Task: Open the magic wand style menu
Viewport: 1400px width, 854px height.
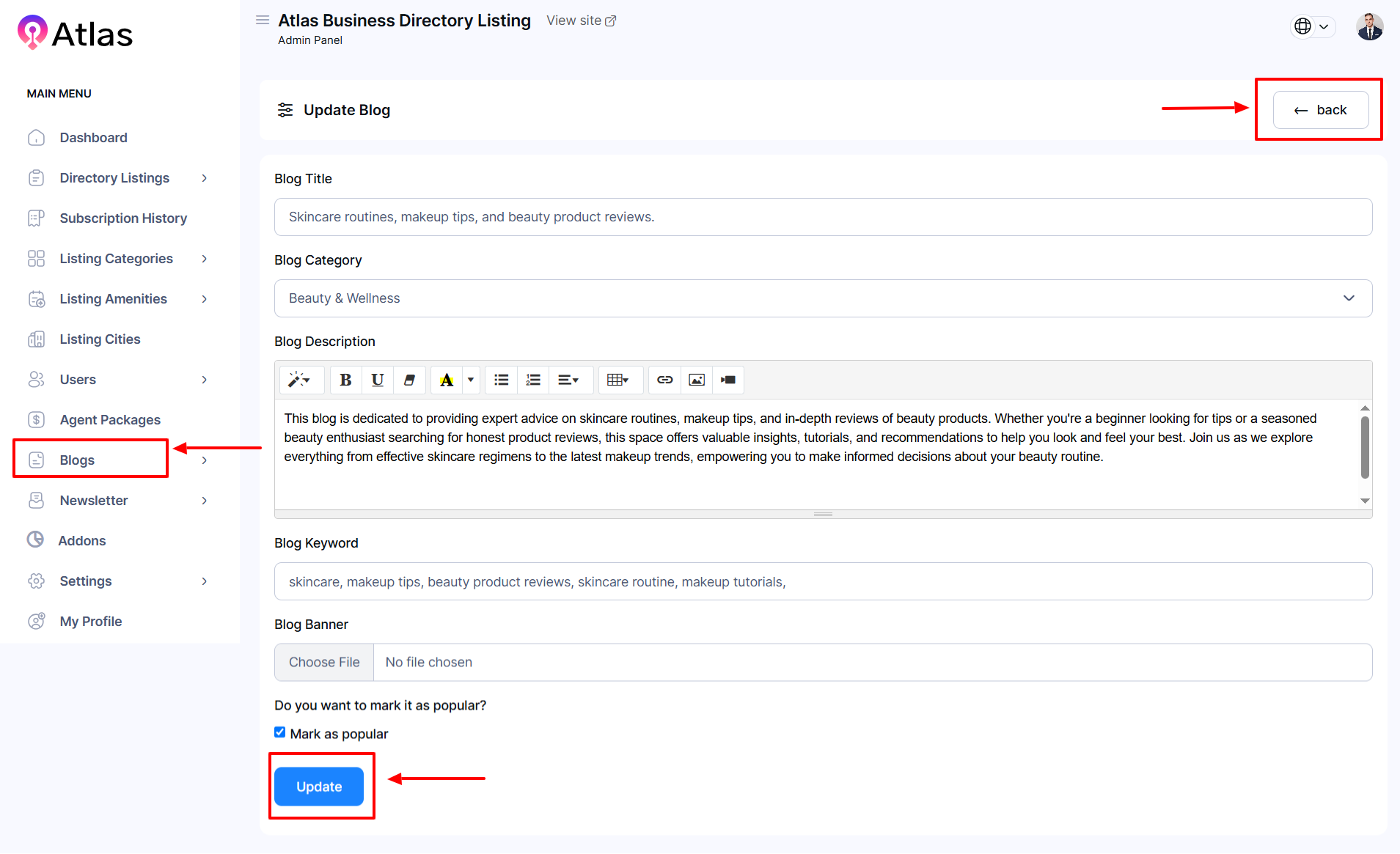Action: (299, 380)
